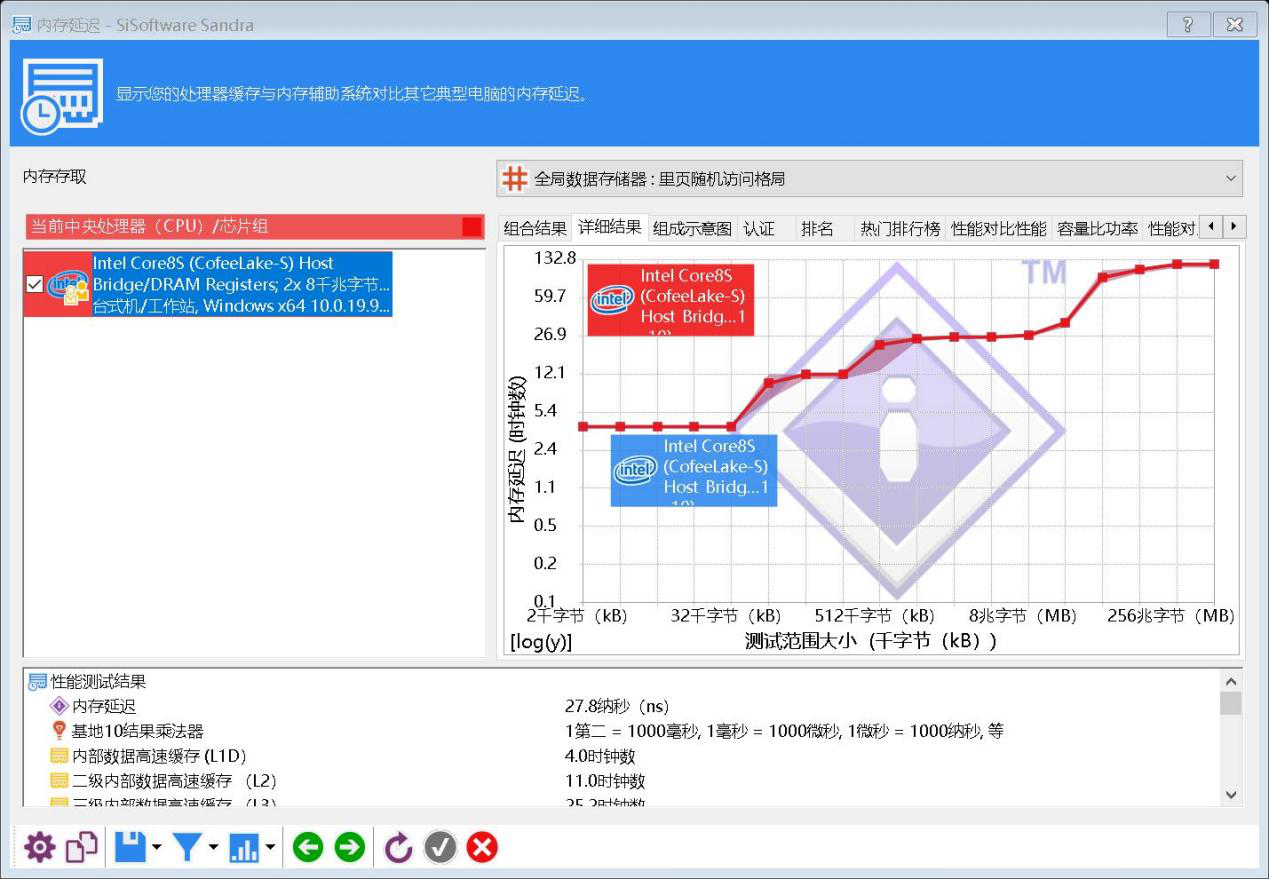This screenshot has height=879, width=1269.
Task: Select the 热门排行榜 tab
Action: 900,228
